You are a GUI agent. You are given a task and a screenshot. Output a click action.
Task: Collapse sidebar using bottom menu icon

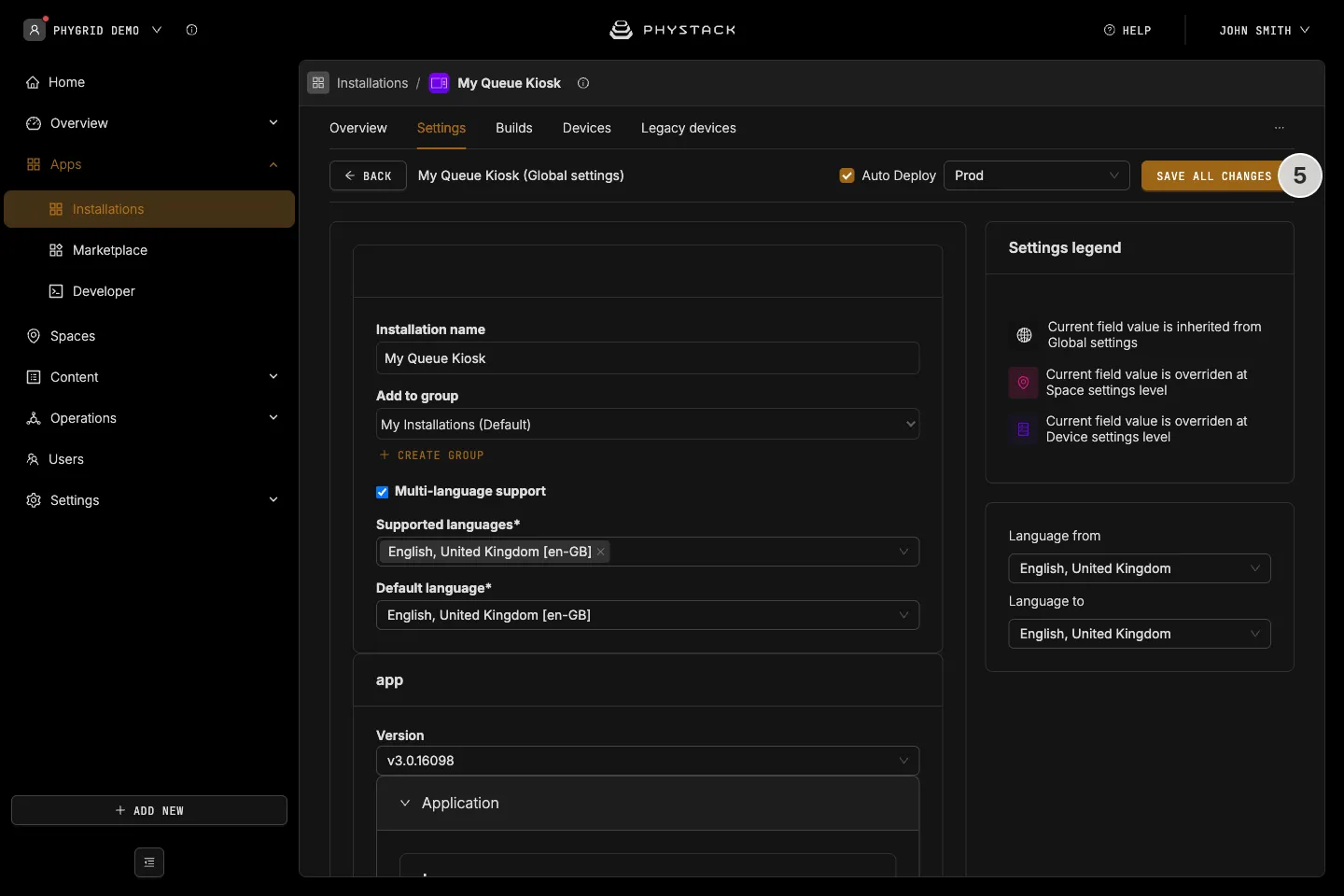point(149,862)
